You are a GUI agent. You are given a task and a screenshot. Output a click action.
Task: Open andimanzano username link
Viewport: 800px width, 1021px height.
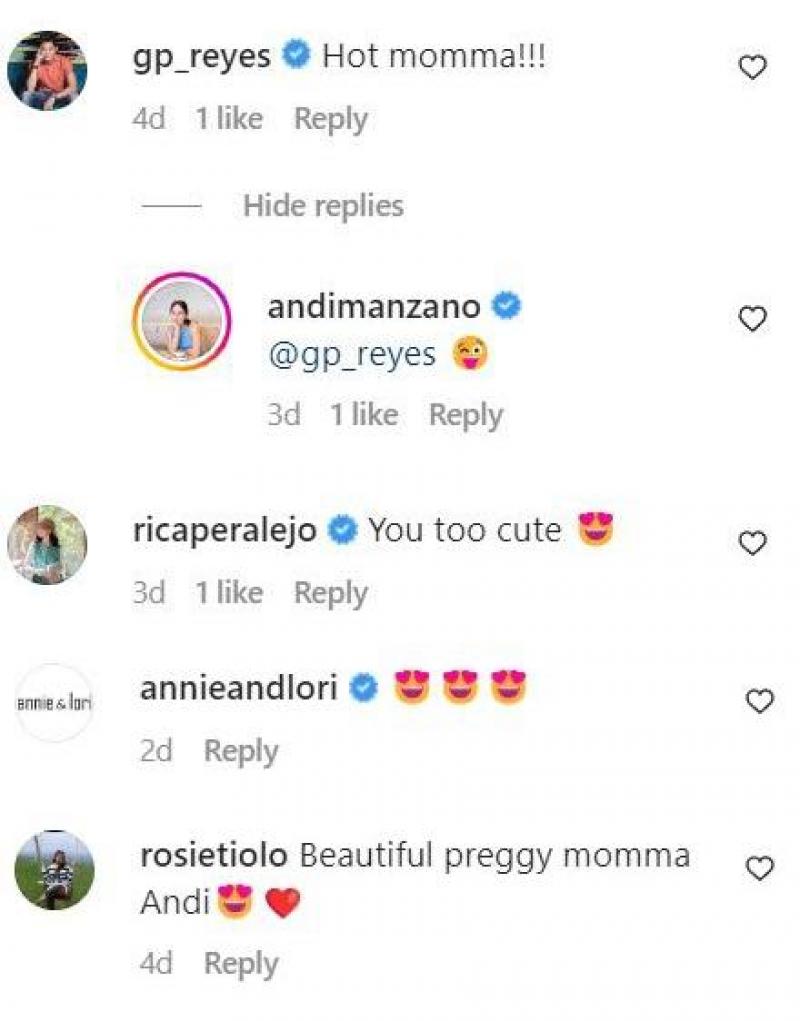(374, 306)
